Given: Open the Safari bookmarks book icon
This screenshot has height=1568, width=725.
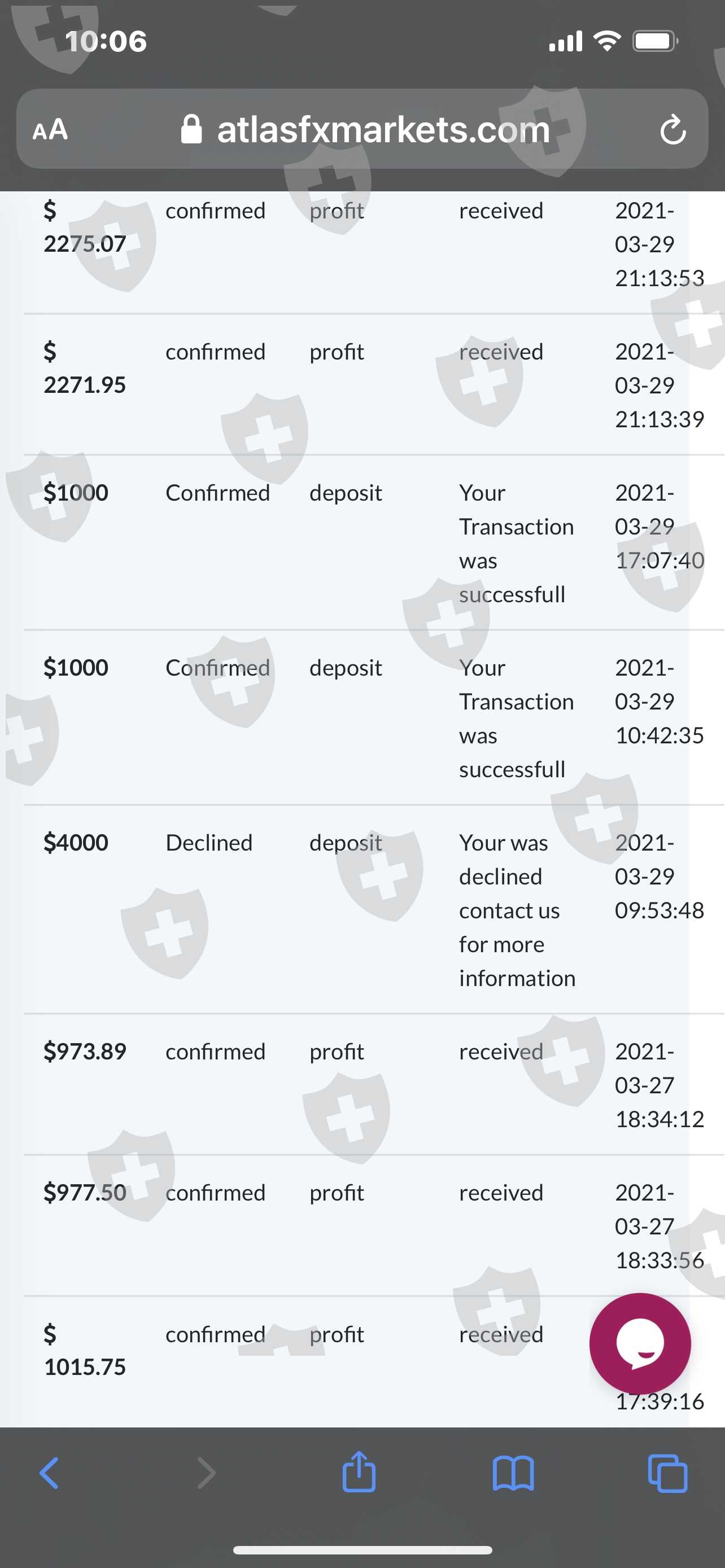Looking at the screenshot, I should tap(513, 1473).
